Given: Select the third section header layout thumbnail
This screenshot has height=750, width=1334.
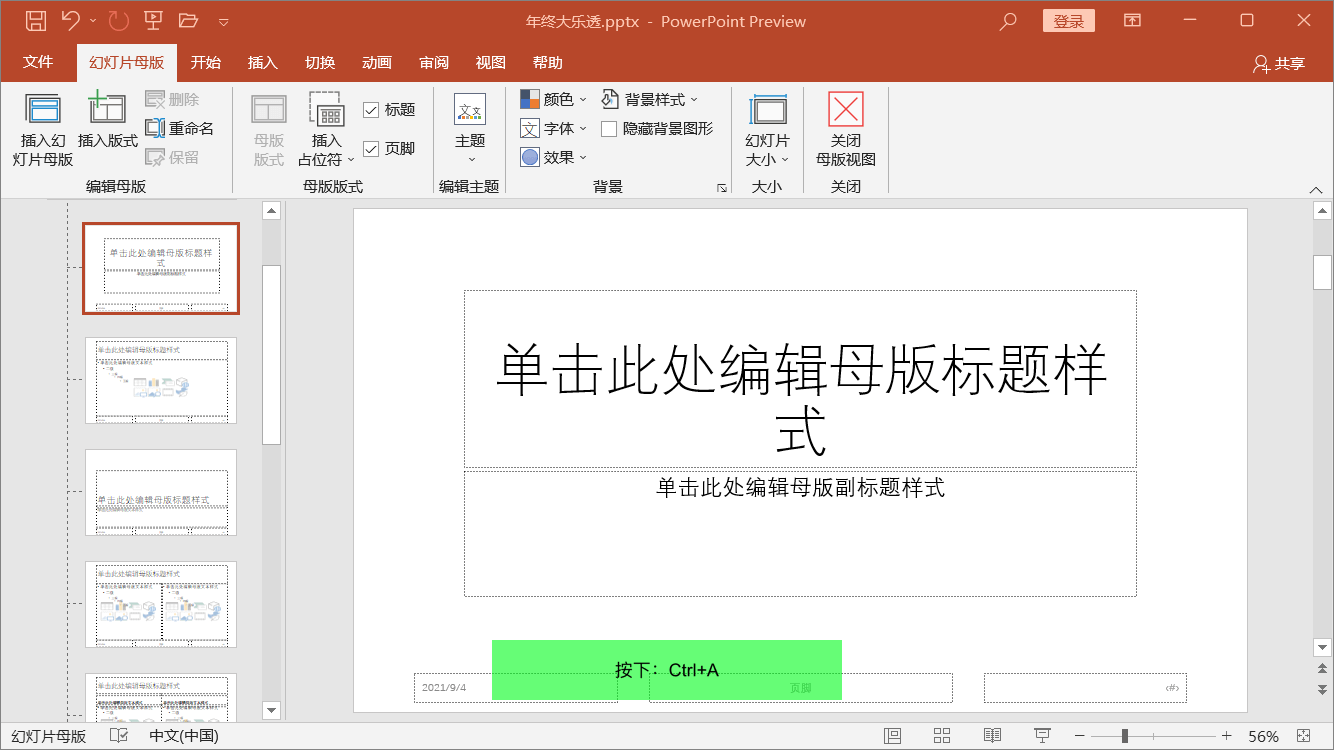Looking at the screenshot, I should (161, 492).
